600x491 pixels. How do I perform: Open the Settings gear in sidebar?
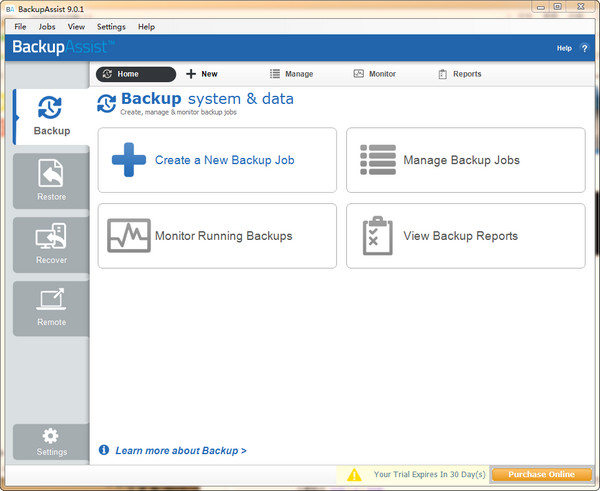tap(52, 441)
